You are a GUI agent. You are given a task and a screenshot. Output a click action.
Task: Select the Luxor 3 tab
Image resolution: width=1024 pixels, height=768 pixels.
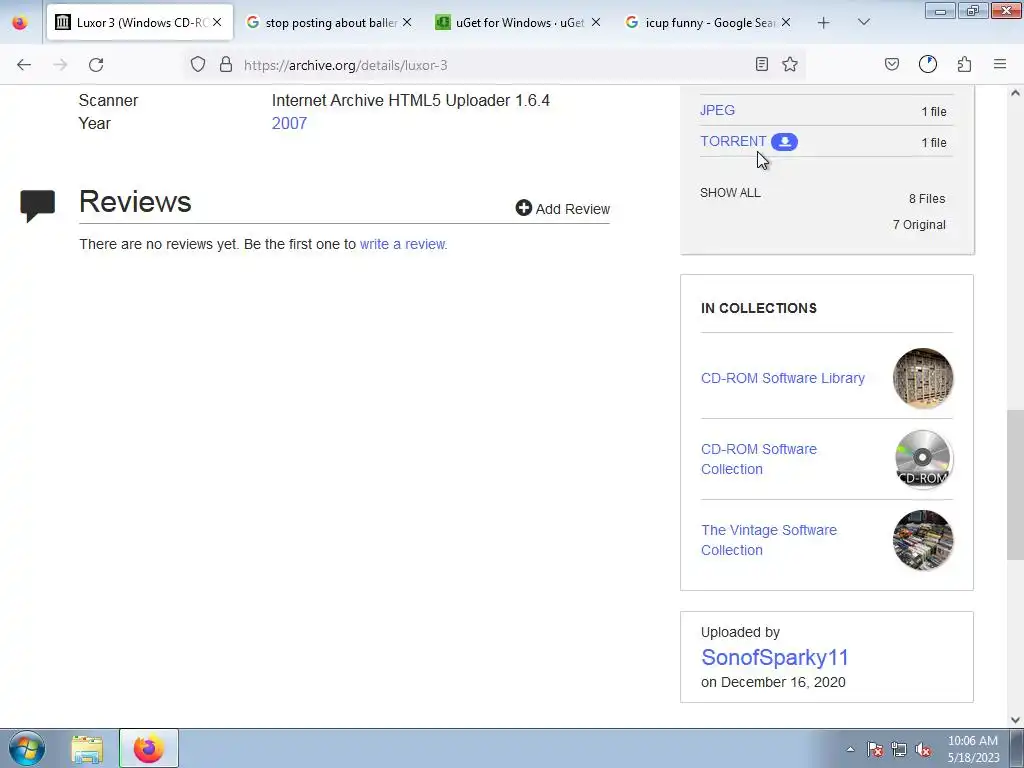[140, 23]
